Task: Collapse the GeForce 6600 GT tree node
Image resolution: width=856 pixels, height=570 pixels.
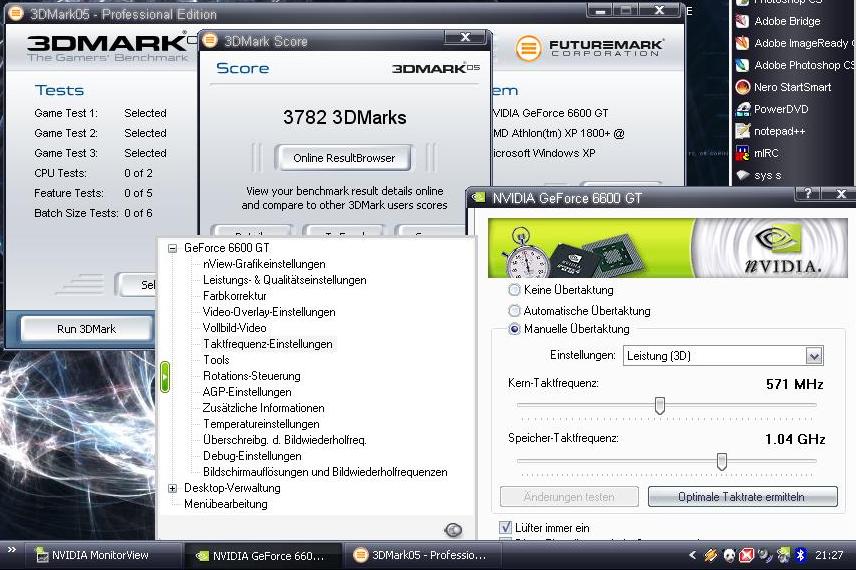Action: [x=173, y=248]
